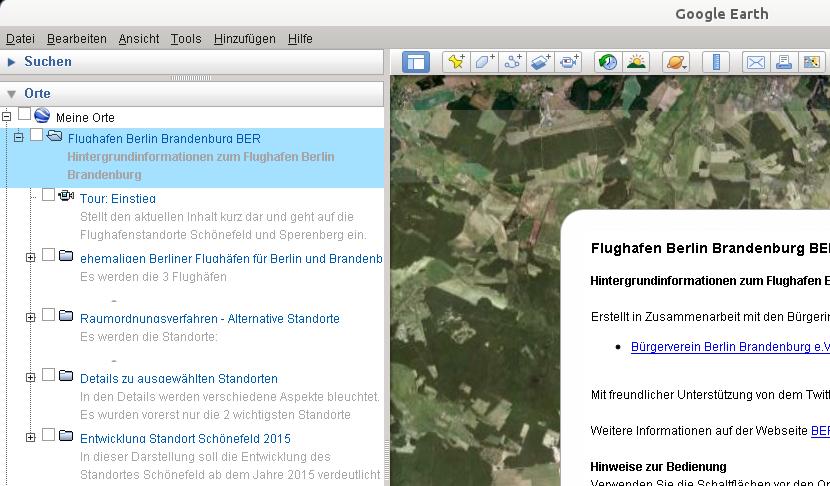Viewport: 830px width, 486px height.
Task: Add an image overlay
Action: click(x=540, y=62)
